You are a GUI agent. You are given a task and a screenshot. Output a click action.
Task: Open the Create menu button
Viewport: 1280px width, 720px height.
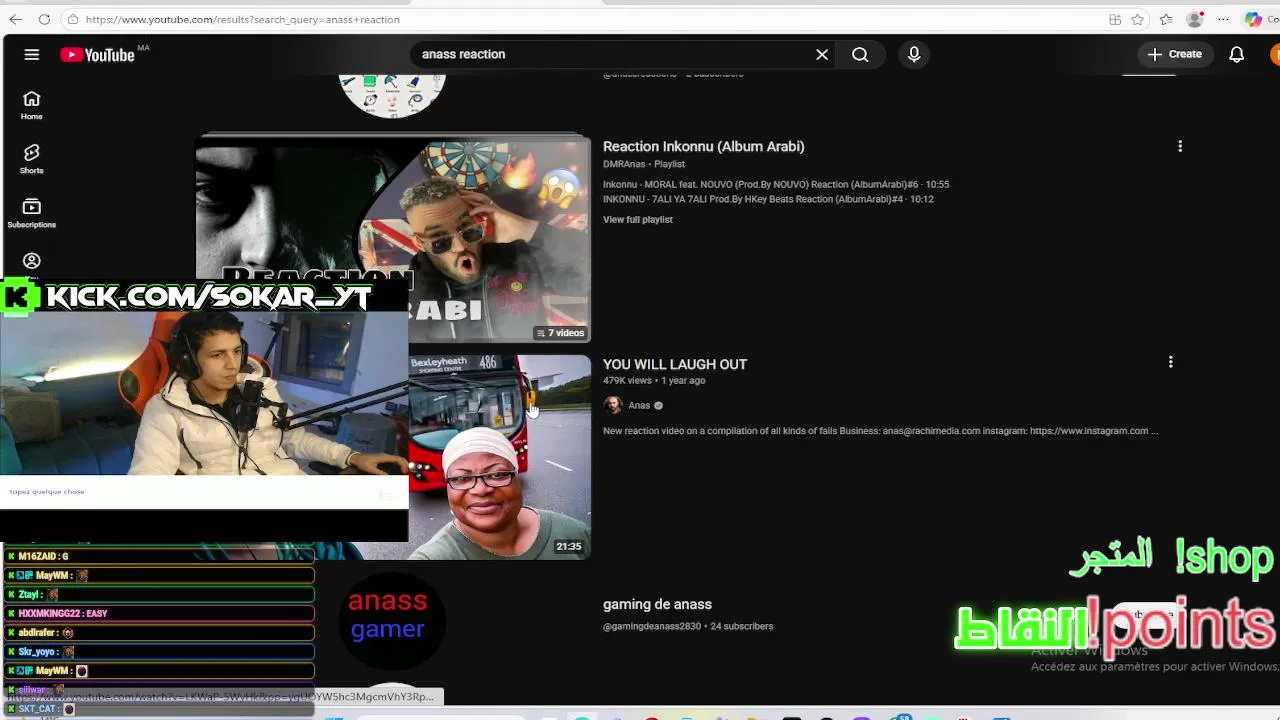[x=1175, y=54]
